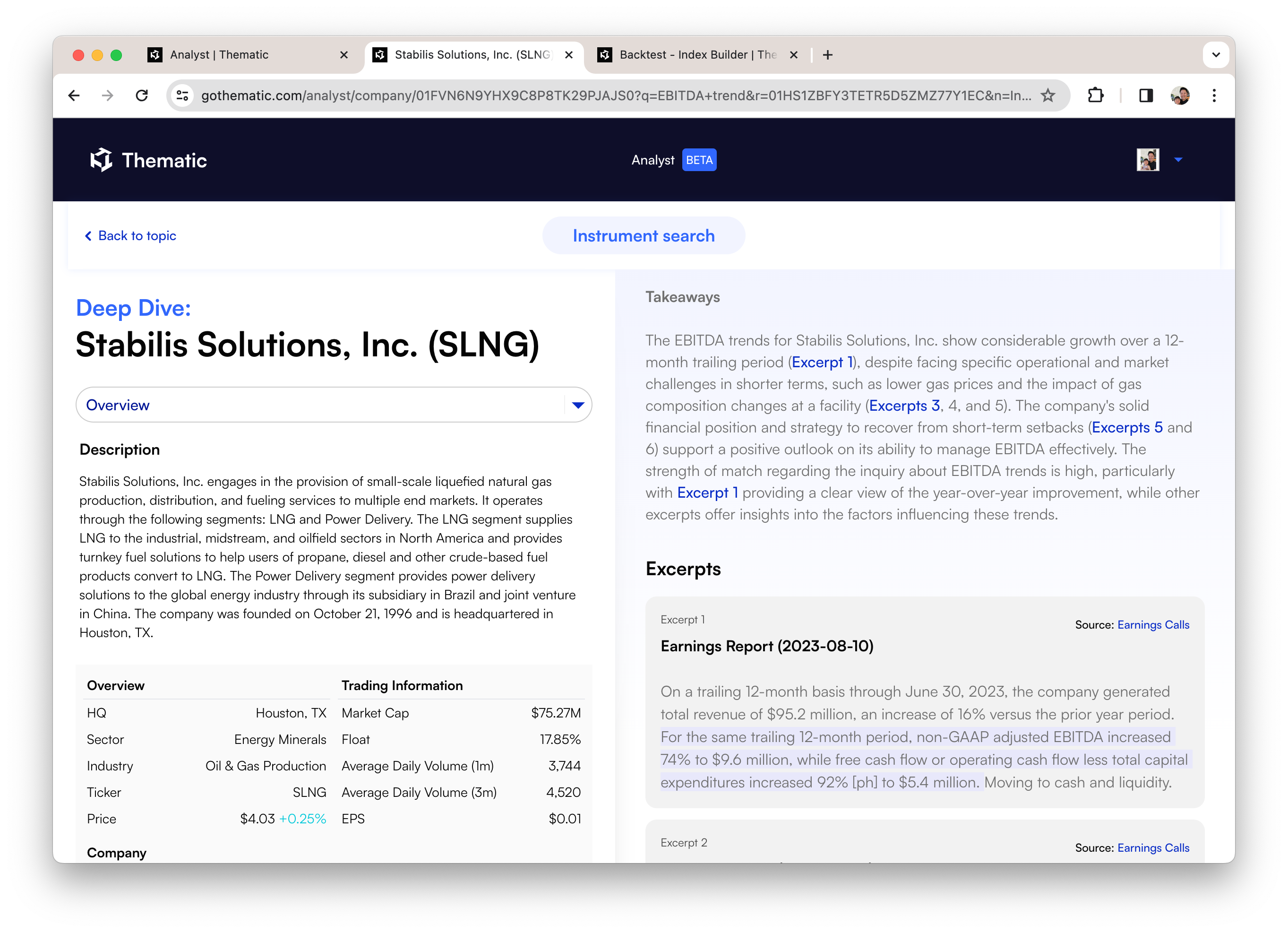Viewport: 1288px width, 933px height.
Task: Click the Excerpts section heading
Action: [x=683, y=569]
